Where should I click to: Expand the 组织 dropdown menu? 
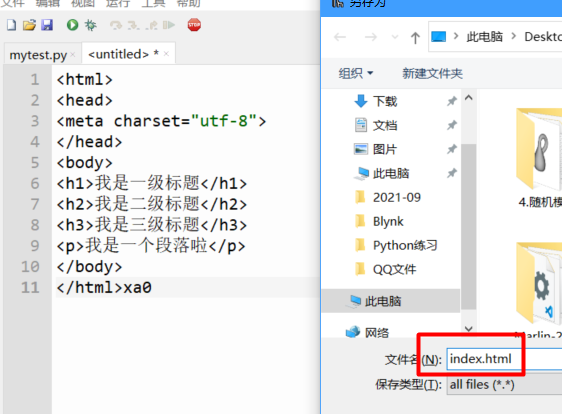click(x=356, y=73)
